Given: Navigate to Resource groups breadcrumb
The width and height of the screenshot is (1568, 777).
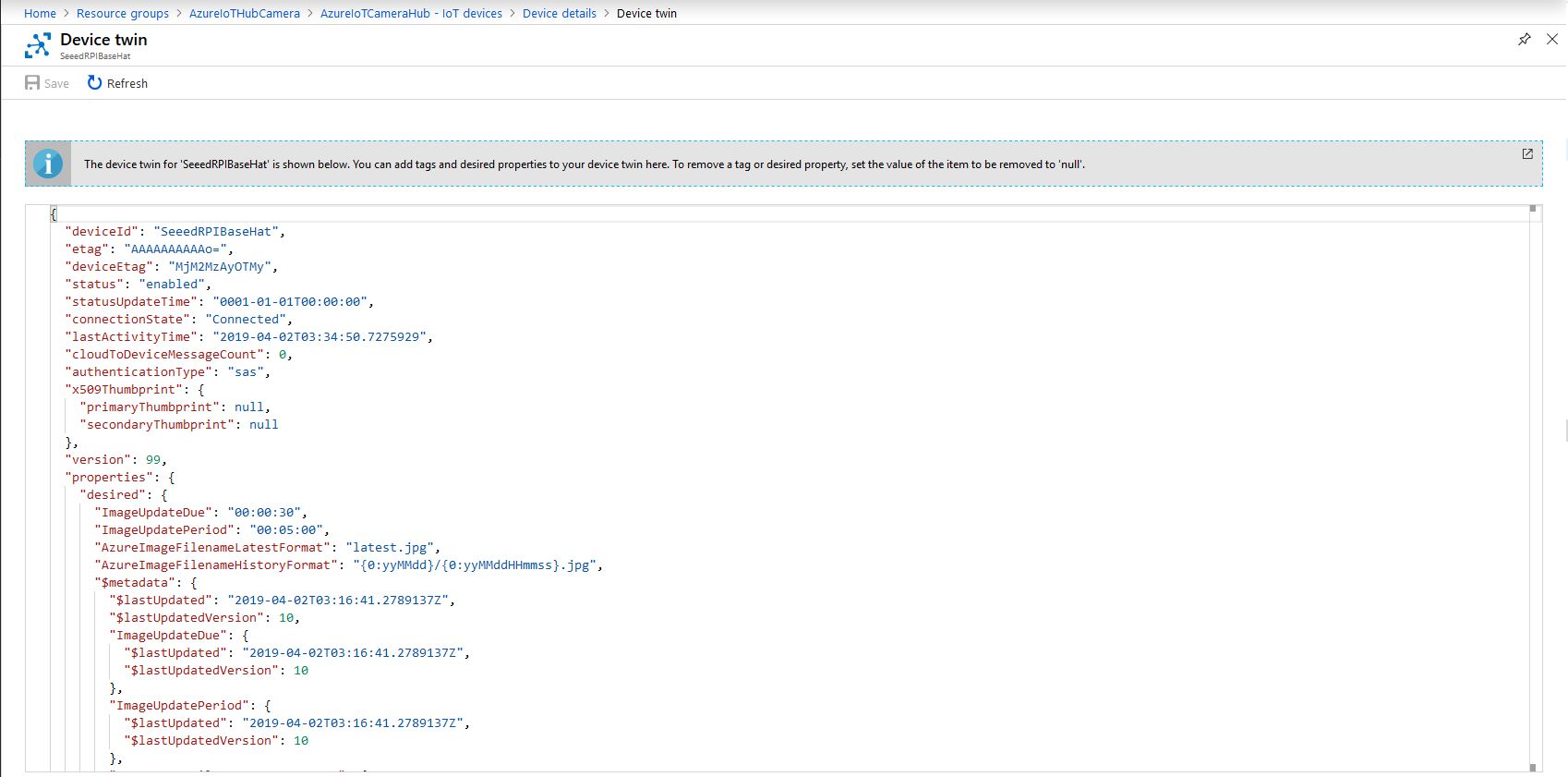Looking at the screenshot, I should pos(123,13).
